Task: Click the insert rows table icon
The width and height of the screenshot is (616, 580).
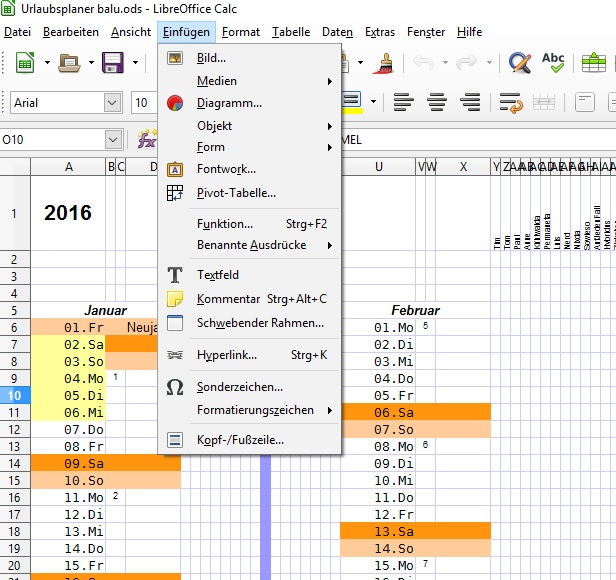Action: point(594,62)
